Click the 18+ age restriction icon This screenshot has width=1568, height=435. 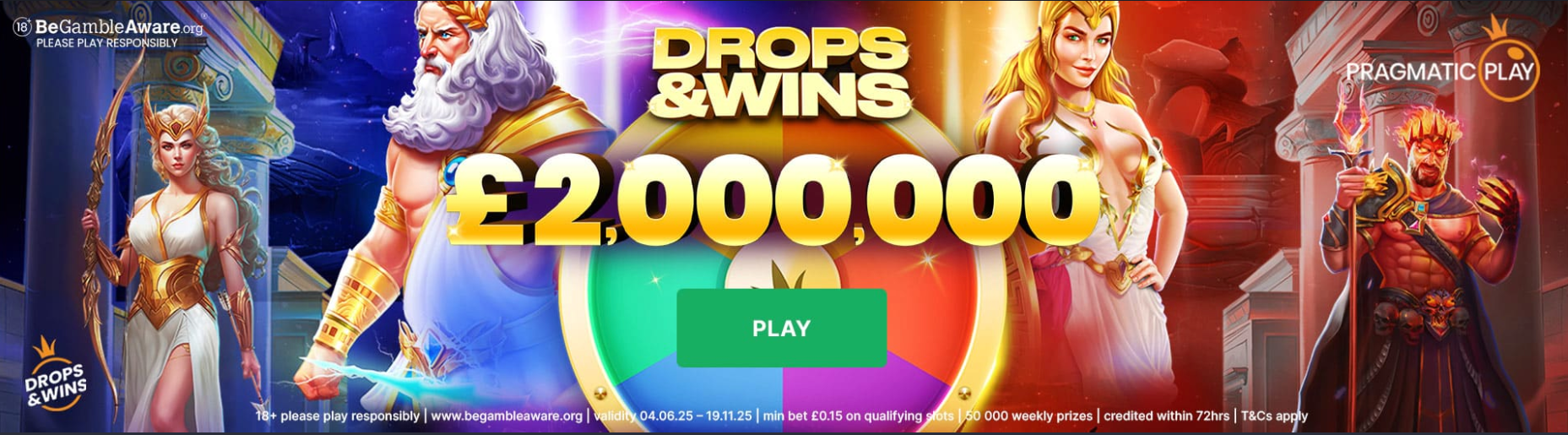[22, 27]
